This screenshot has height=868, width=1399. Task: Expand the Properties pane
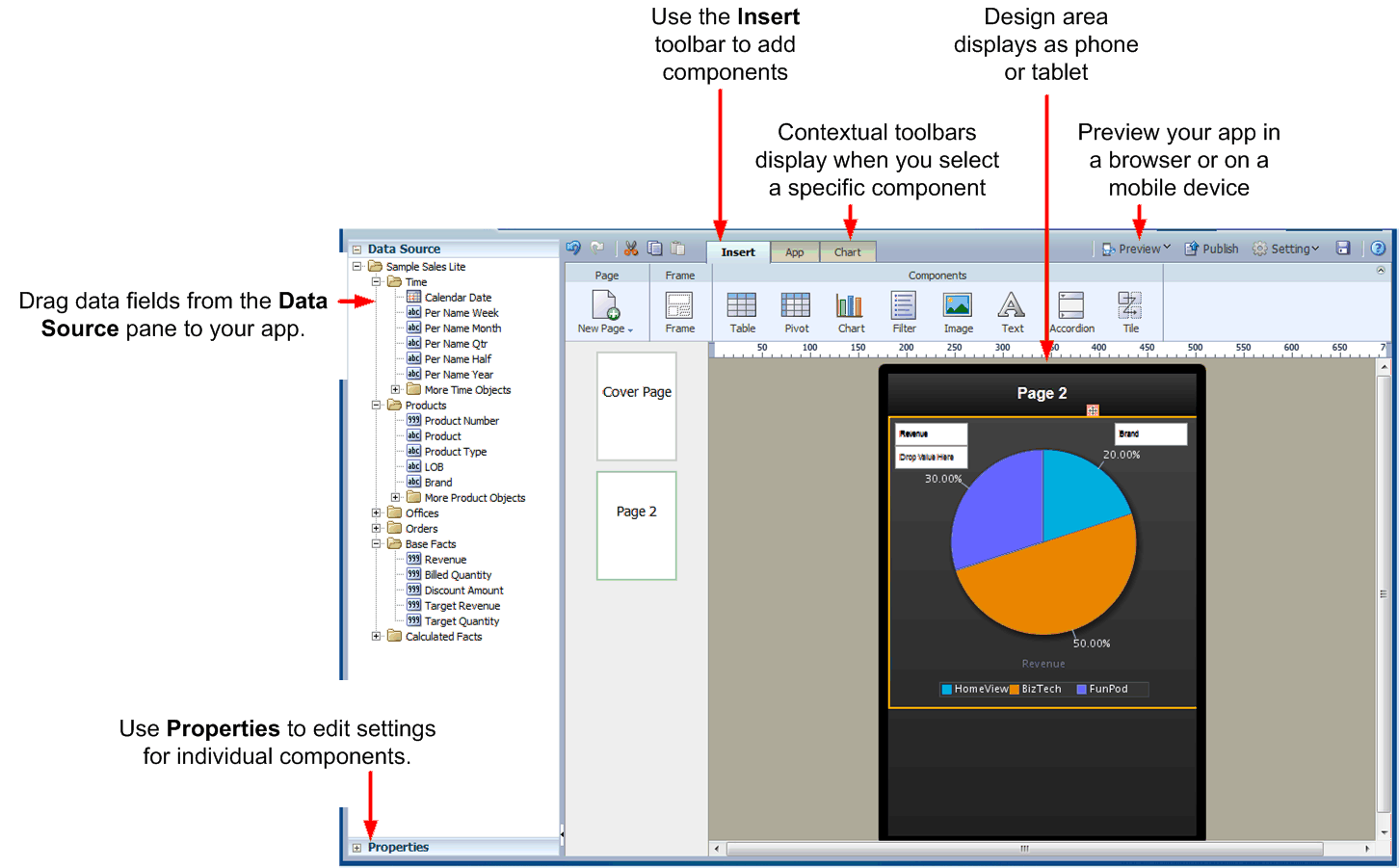356,849
